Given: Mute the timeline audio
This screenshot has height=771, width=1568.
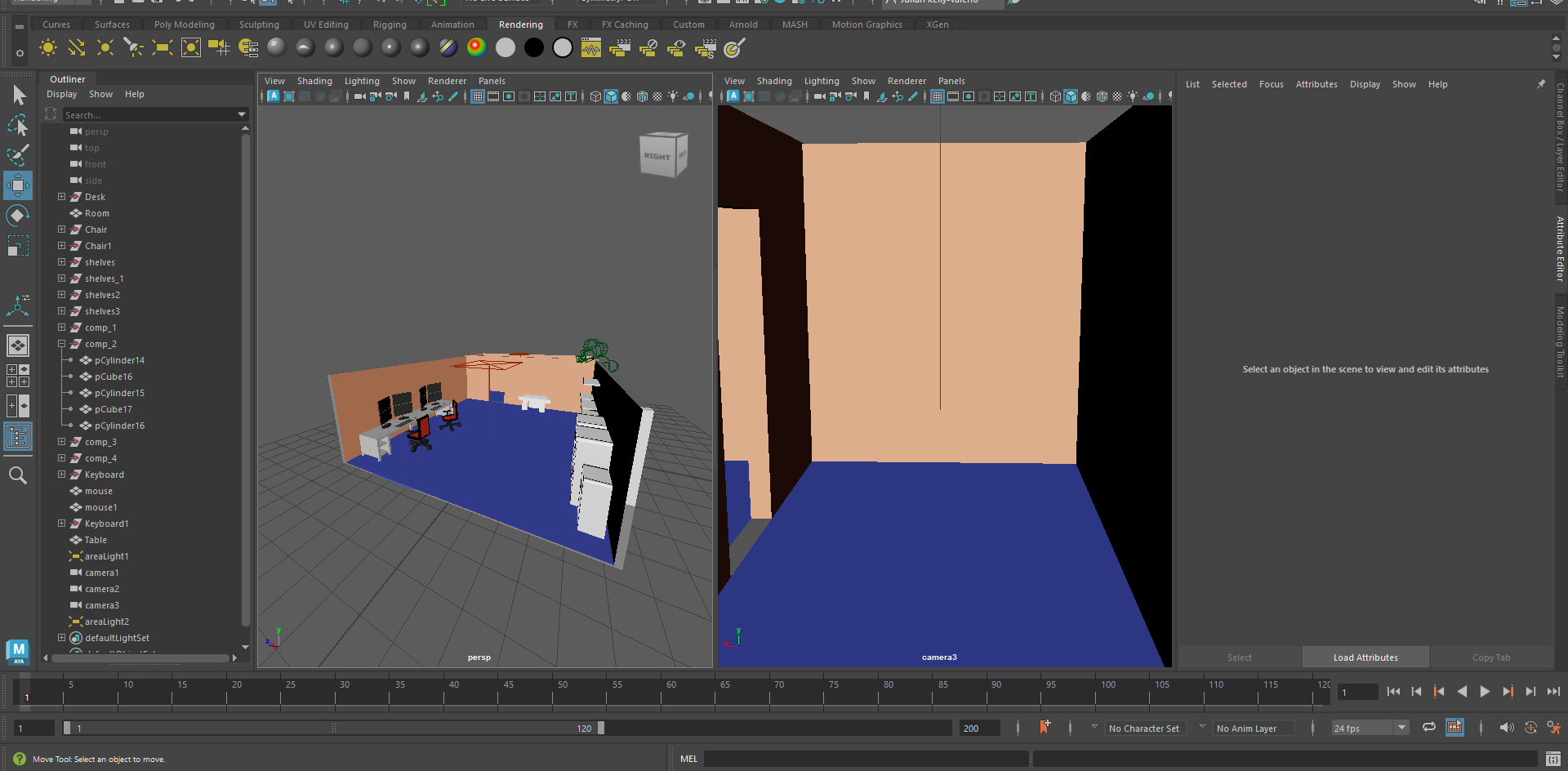Looking at the screenshot, I should tap(1506, 727).
